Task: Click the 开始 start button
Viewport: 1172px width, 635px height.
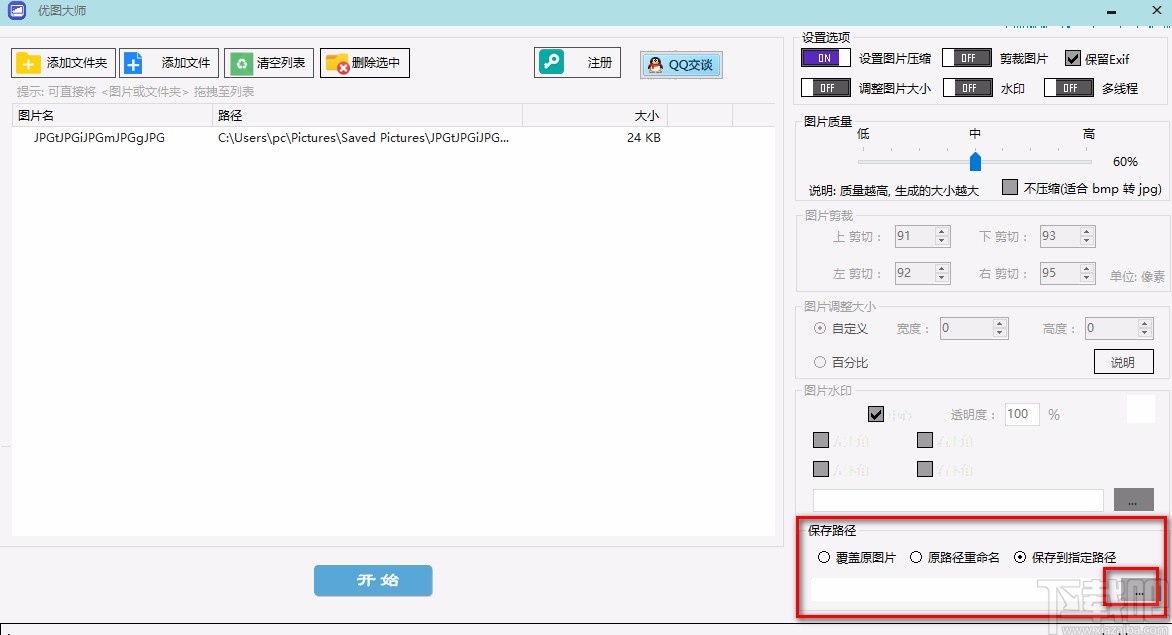Action: point(373,580)
